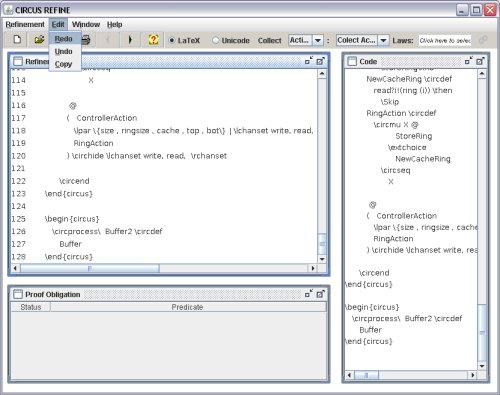Click 'RingAction \circdef' in the Code panel
This screenshot has width=500, height=395.
click(401, 113)
